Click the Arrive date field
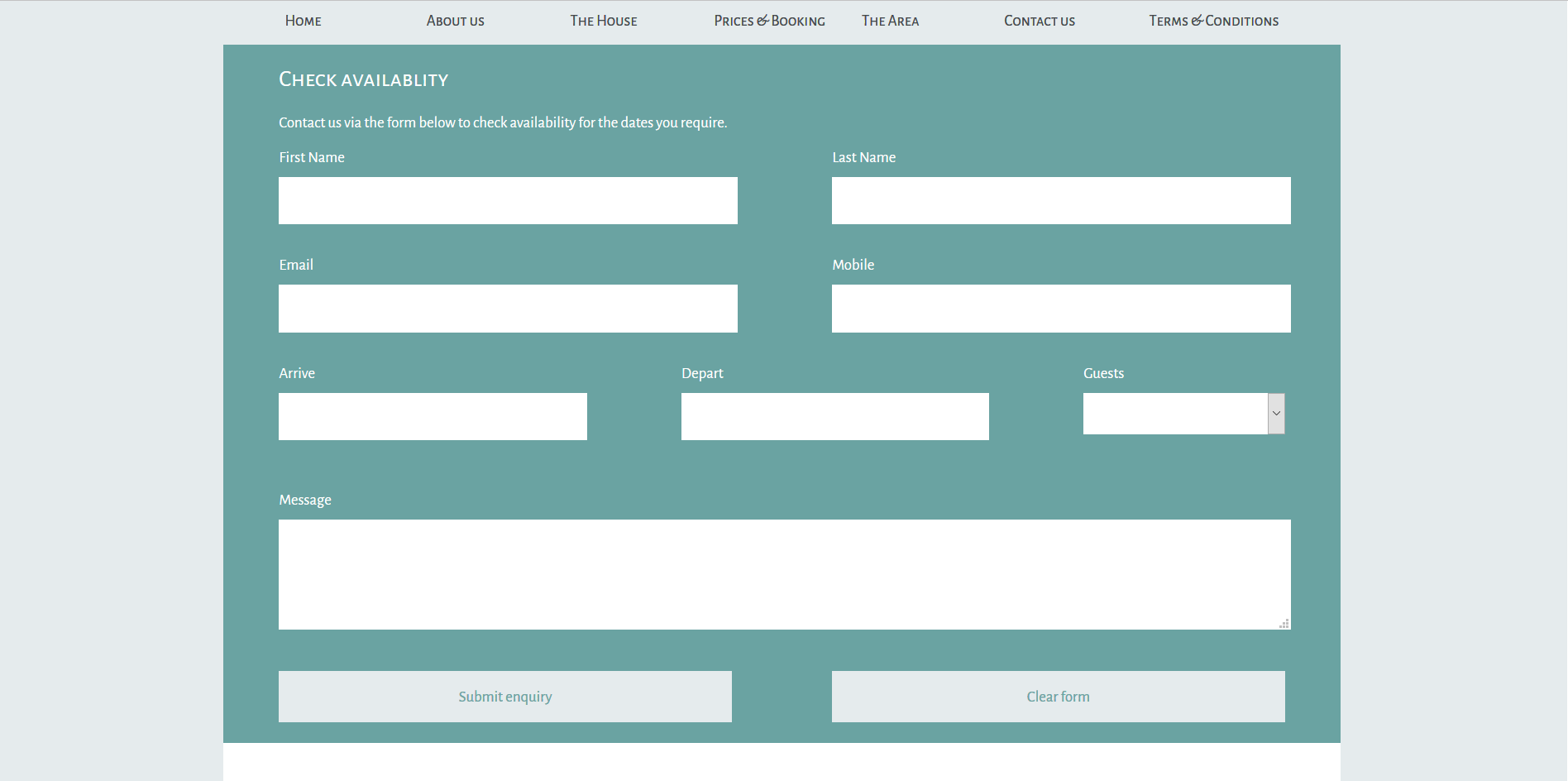This screenshot has width=1568, height=781. [433, 416]
